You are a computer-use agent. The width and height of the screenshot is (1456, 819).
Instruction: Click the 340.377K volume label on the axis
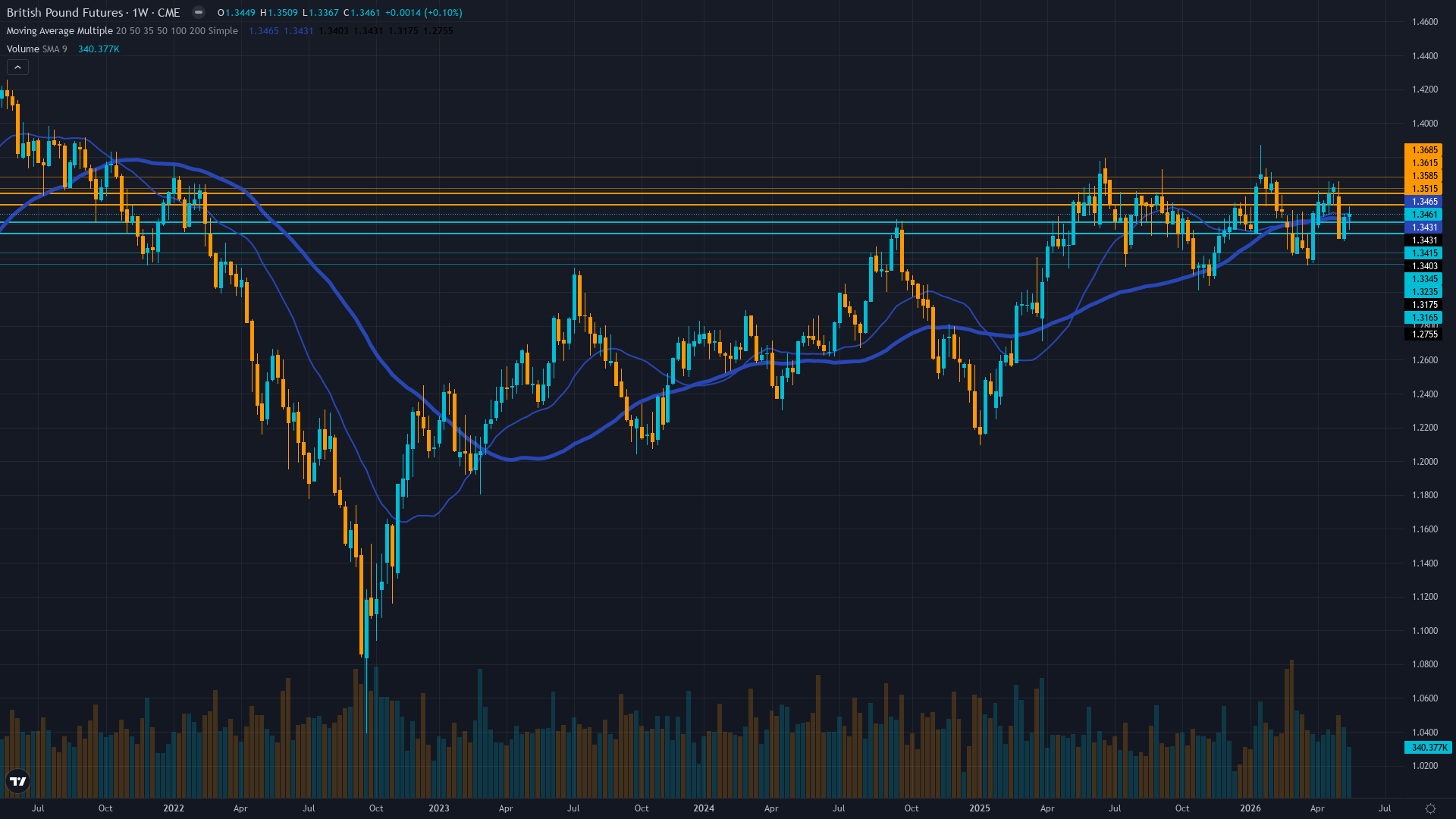point(1428,748)
